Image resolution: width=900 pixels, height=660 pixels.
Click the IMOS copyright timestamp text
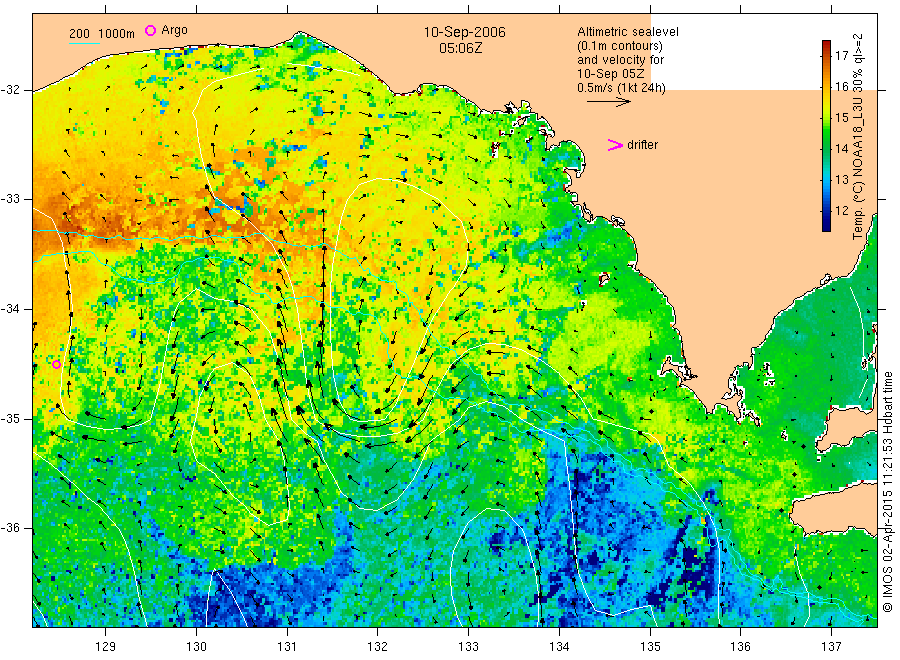coord(887,492)
